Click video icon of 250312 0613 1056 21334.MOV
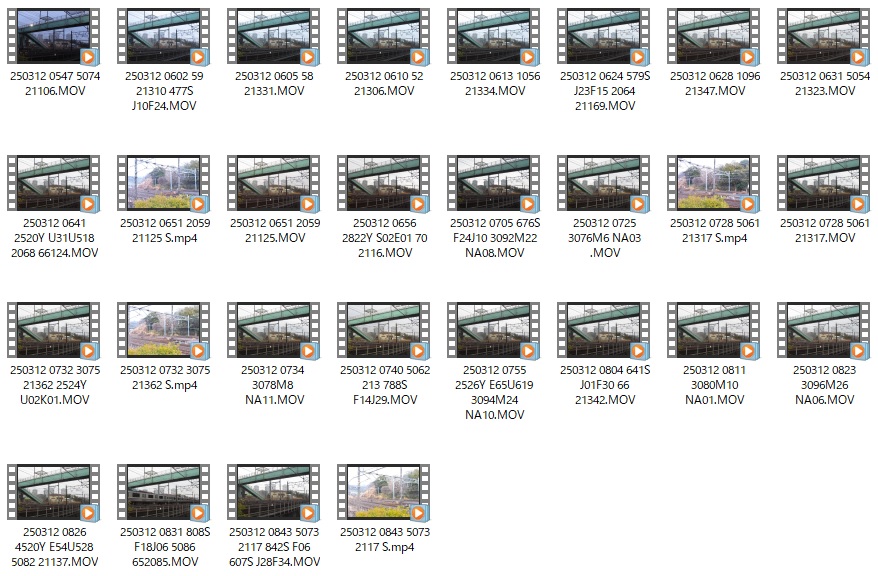The image size is (878, 576). [x=493, y=36]
